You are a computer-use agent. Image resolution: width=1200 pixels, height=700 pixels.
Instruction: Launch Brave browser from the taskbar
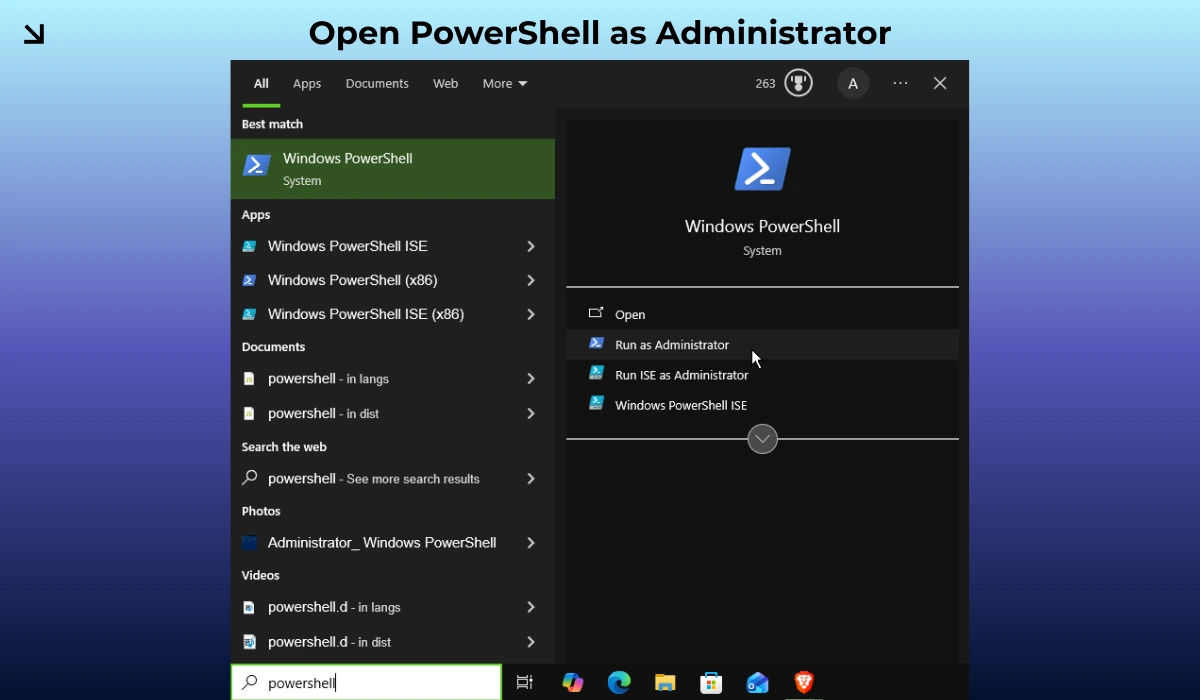(803, 682)
